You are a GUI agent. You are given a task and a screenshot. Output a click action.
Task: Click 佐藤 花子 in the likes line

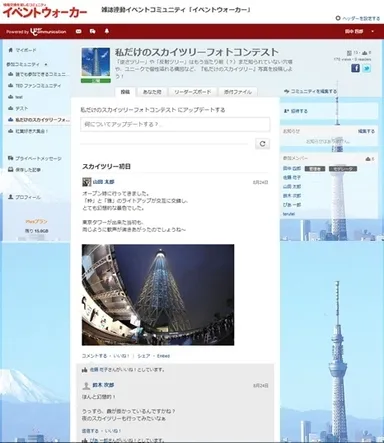(98, 370)
